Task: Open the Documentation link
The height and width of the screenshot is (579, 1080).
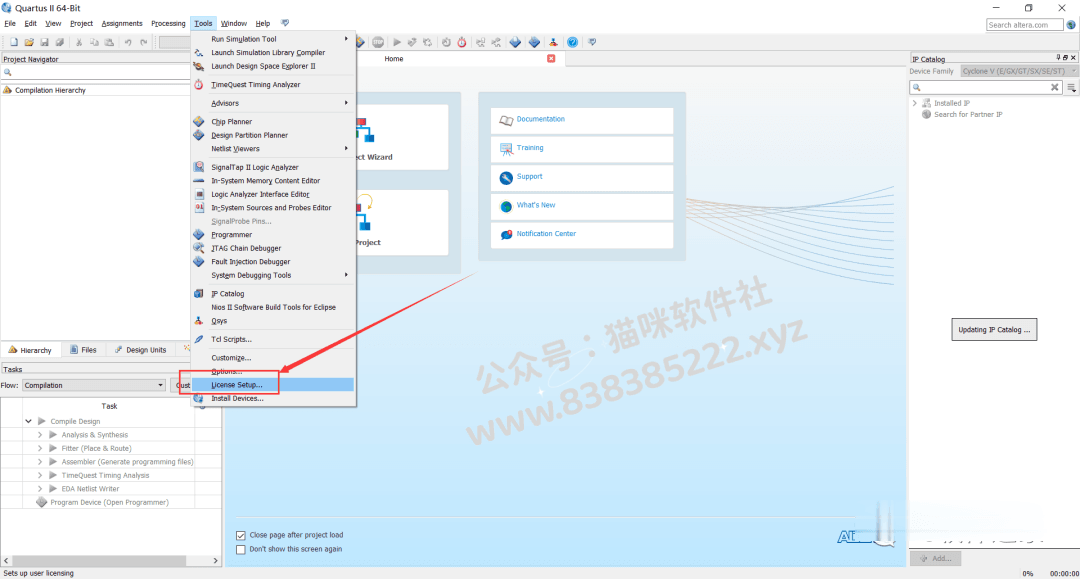Action: 541,119
